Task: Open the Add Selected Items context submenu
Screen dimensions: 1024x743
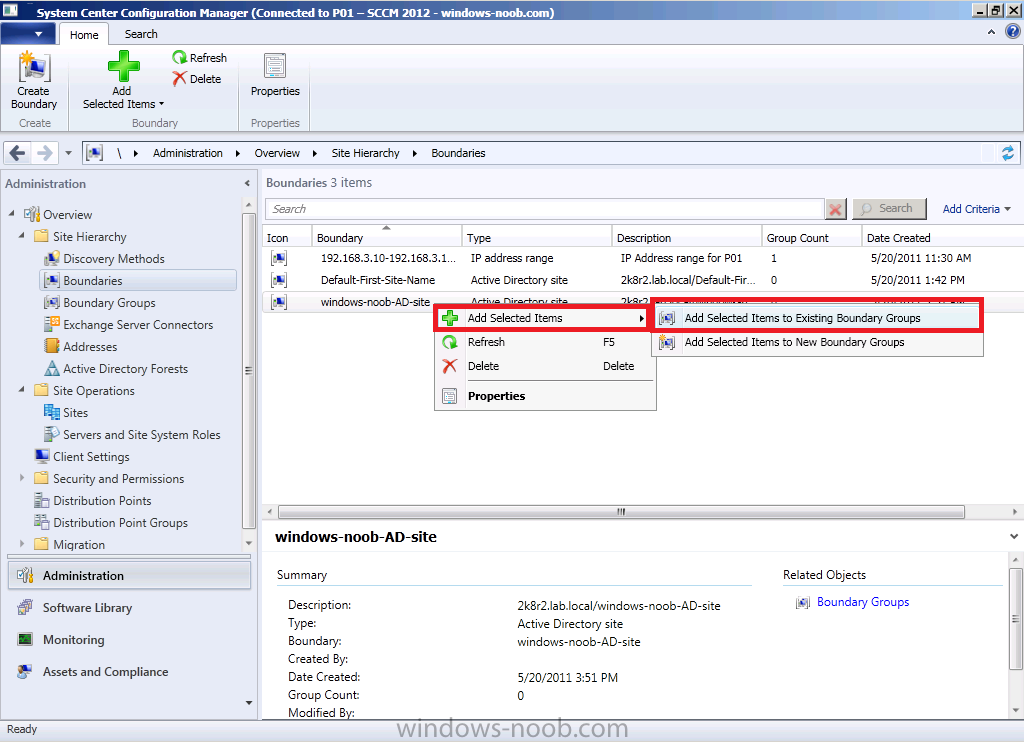Action: (543, 319)
